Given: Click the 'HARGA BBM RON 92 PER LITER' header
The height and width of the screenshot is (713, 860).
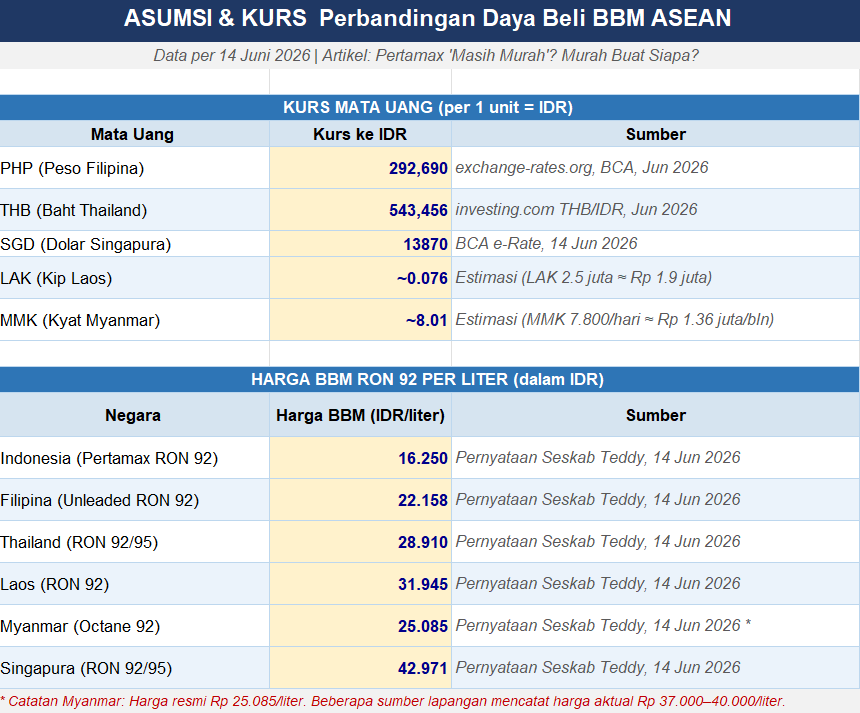Looking at the screenshot, I should 429,379.
